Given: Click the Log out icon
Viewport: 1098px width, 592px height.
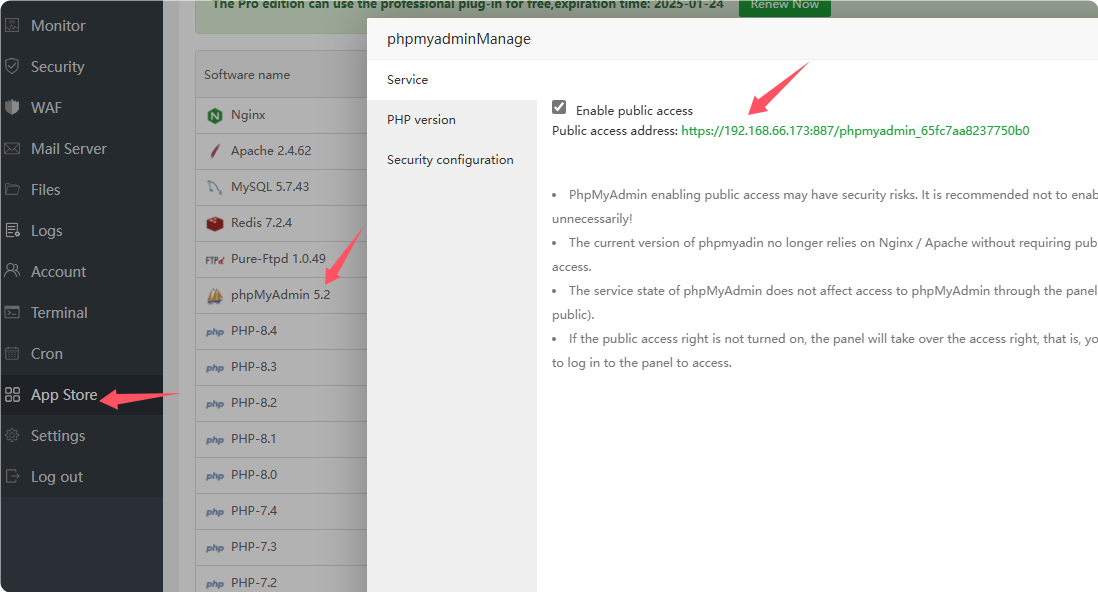Looking at the screenshot, I should coord(12,476).
